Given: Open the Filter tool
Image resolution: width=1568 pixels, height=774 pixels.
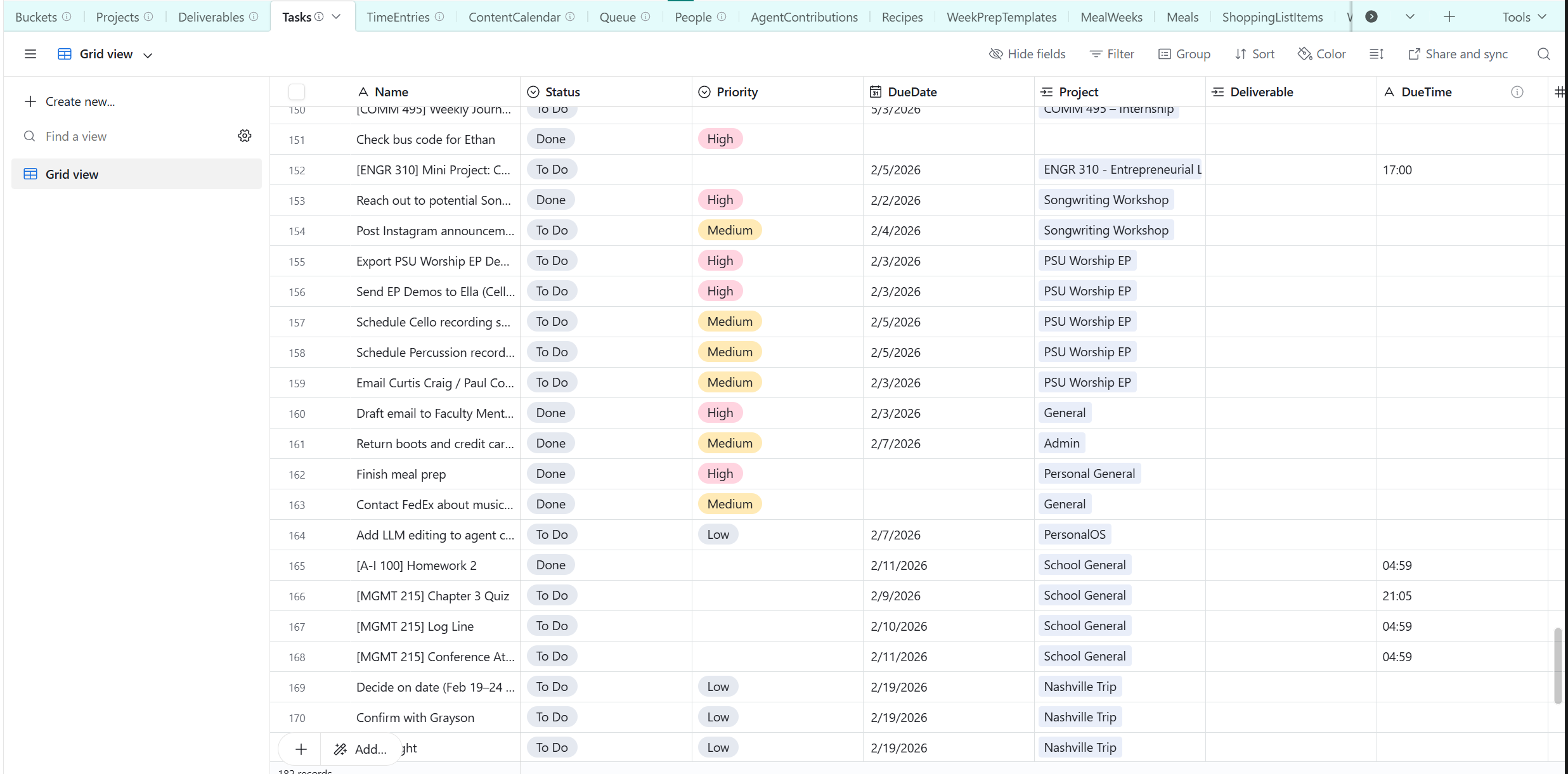Looking at the screenshot, I should click(x=1111, y=54).
